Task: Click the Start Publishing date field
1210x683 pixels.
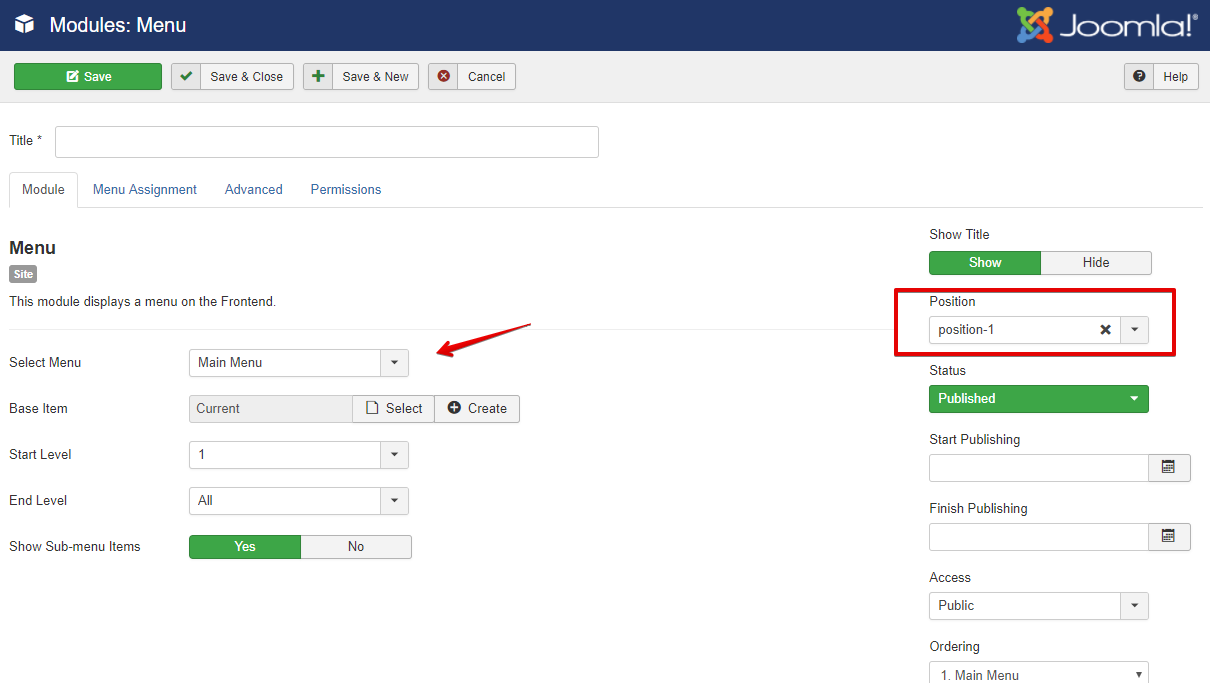Action: coord(1039,468)
